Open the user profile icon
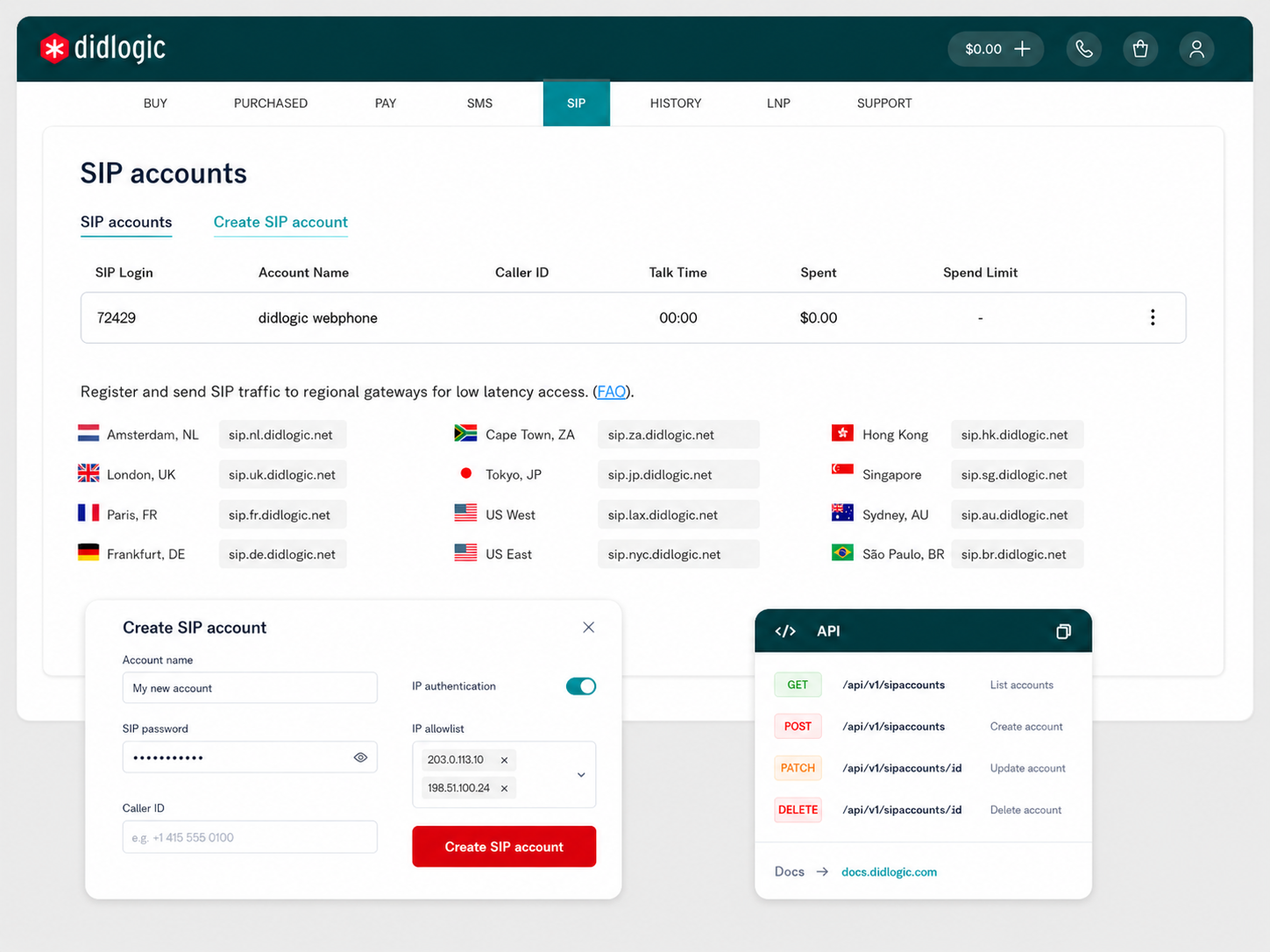The height and width of the screenshot is (952, 1270). point(1196,49)
